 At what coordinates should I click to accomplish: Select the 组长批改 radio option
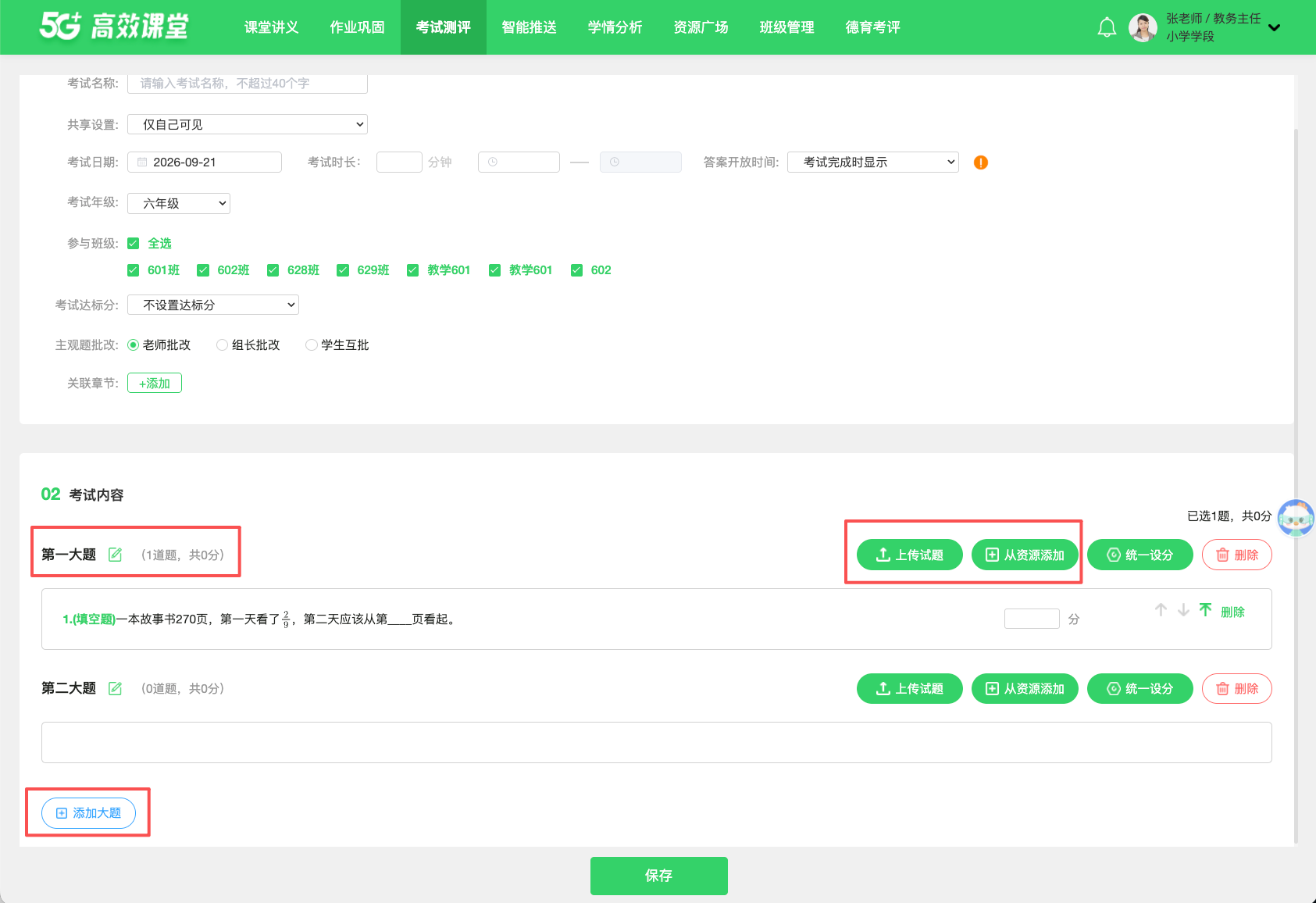222,345
